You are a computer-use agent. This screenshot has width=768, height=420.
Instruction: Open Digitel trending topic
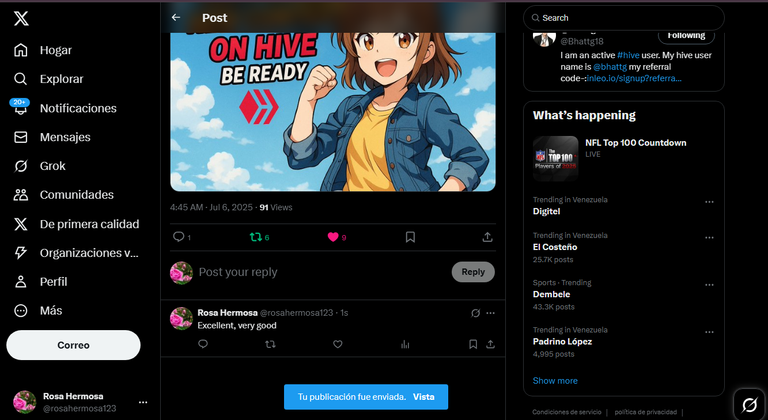click(x=547, y=211)
